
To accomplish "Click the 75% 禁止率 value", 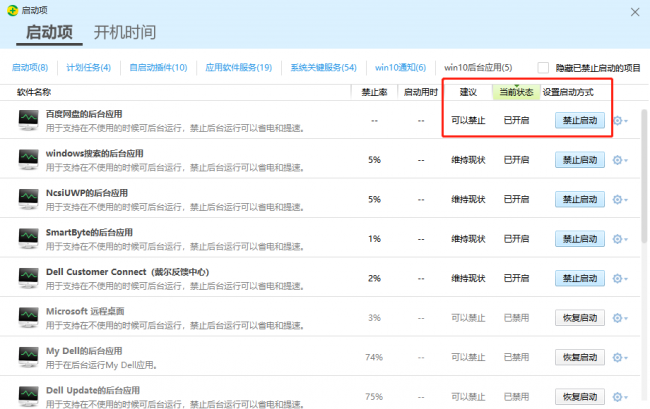I will coord(374,397).
